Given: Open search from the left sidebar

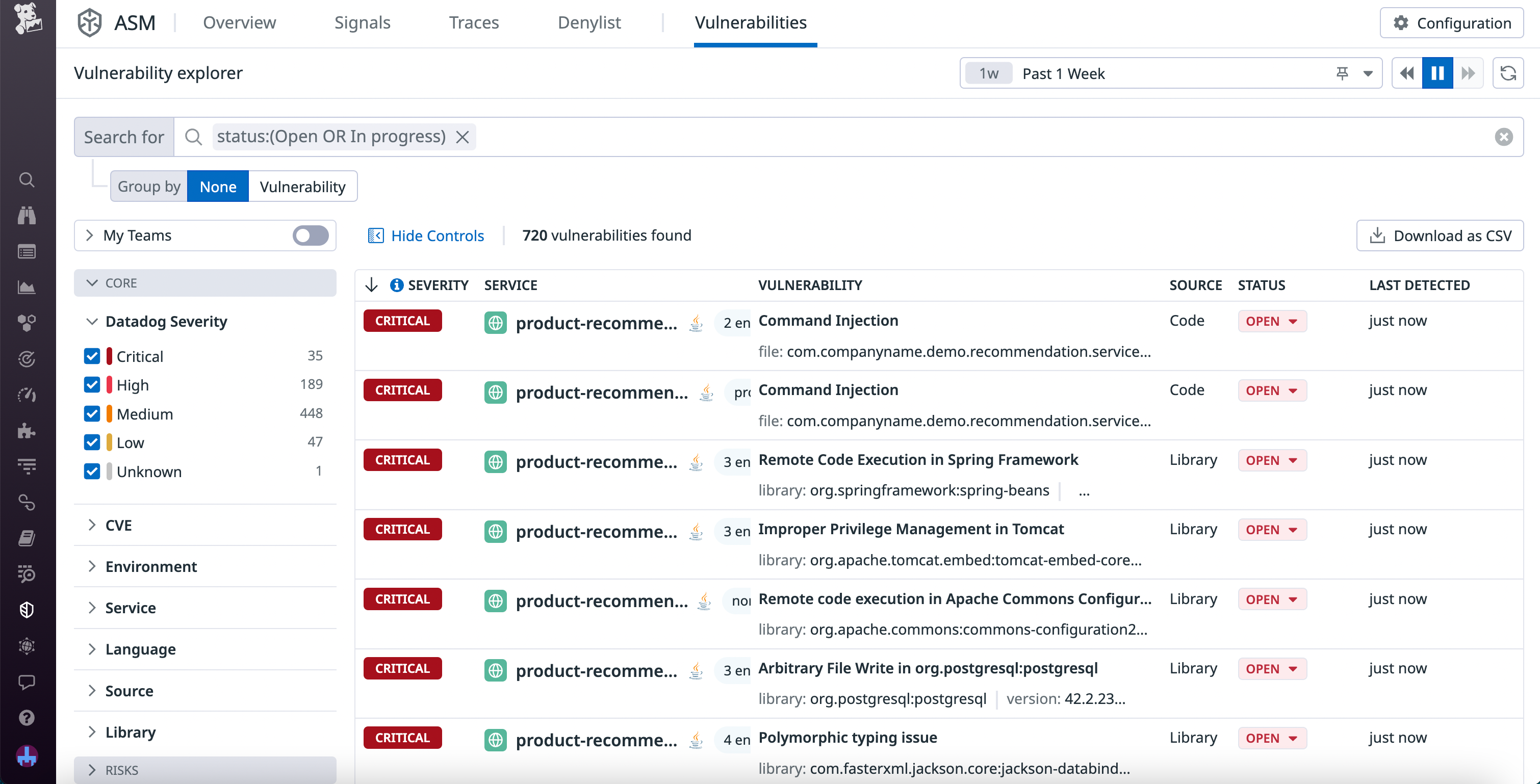Looking at the screenshot, I should pyautogui.click(x=27, y=179).
